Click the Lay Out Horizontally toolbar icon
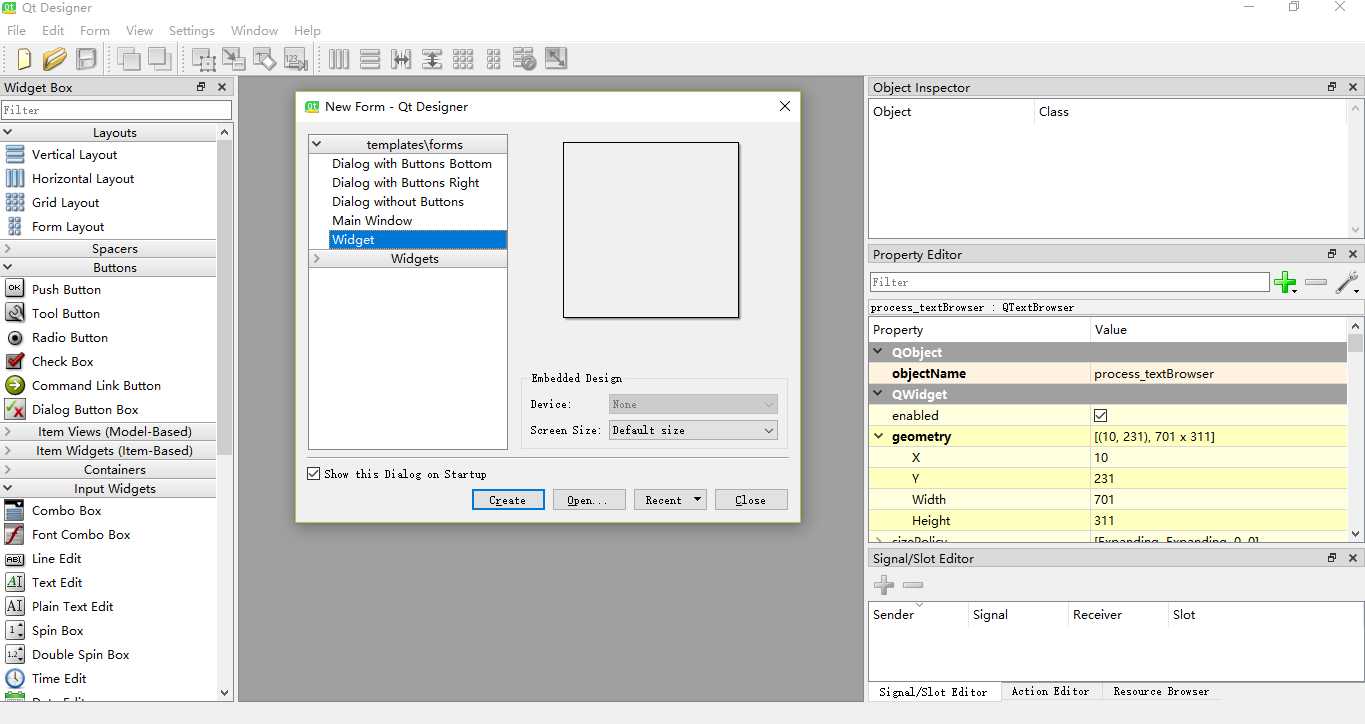 [339, 59]
